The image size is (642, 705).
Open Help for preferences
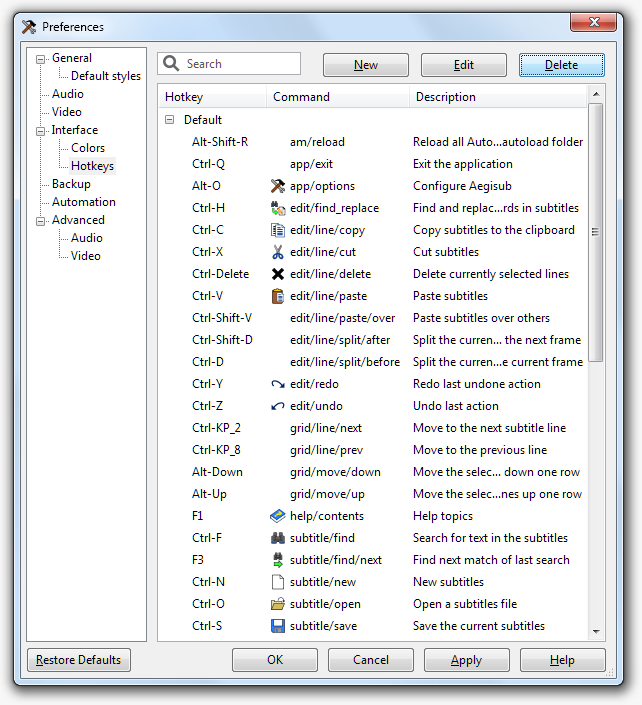pos(562,660)
